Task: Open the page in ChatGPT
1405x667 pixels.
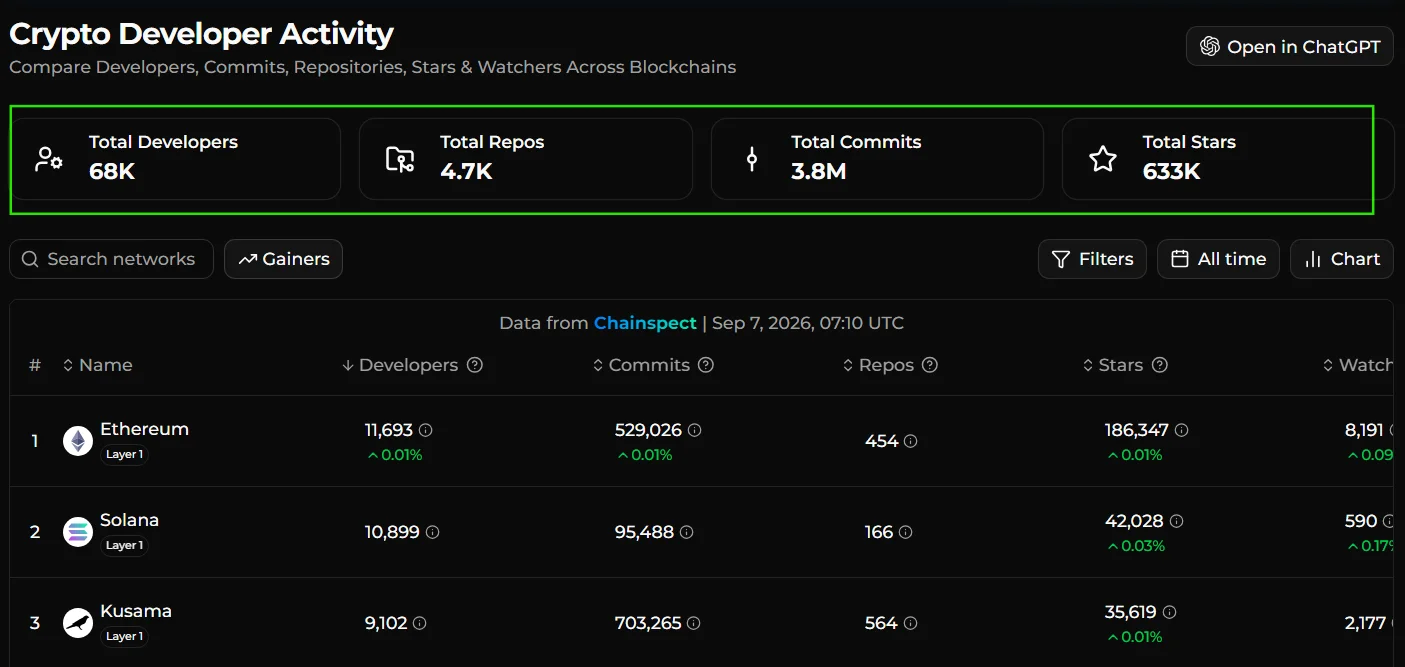Action: [1289, 46]
